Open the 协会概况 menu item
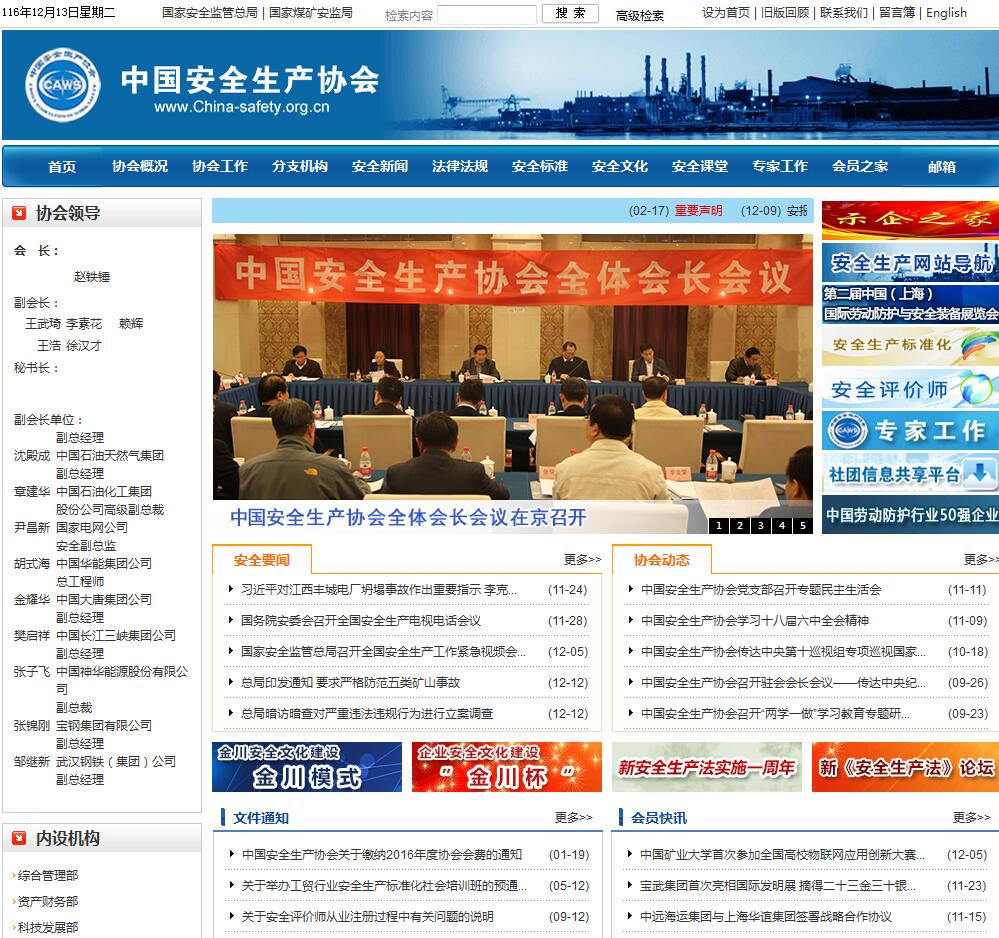The height and width of the screenshot is (938, 999). [x=140, y=166]
